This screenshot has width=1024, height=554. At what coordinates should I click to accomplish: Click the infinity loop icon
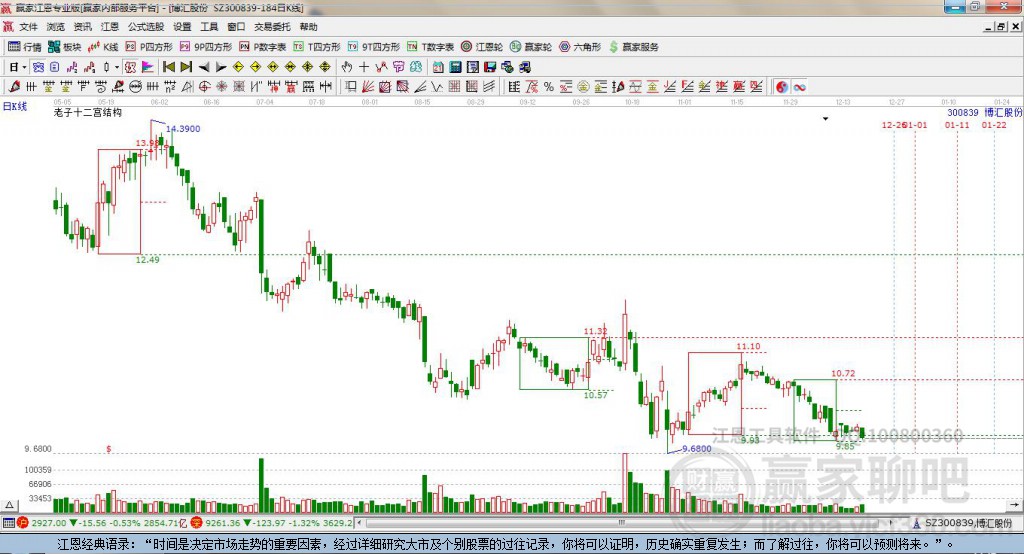click(799, 87)
